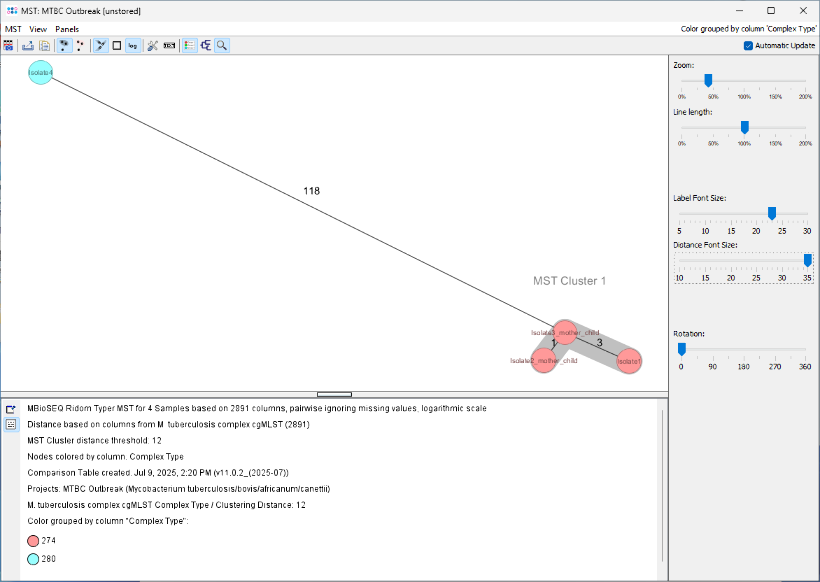Viewport: 820px width, 582px height.
Task: Open the MST menu
Action: [x=12, y=29]
